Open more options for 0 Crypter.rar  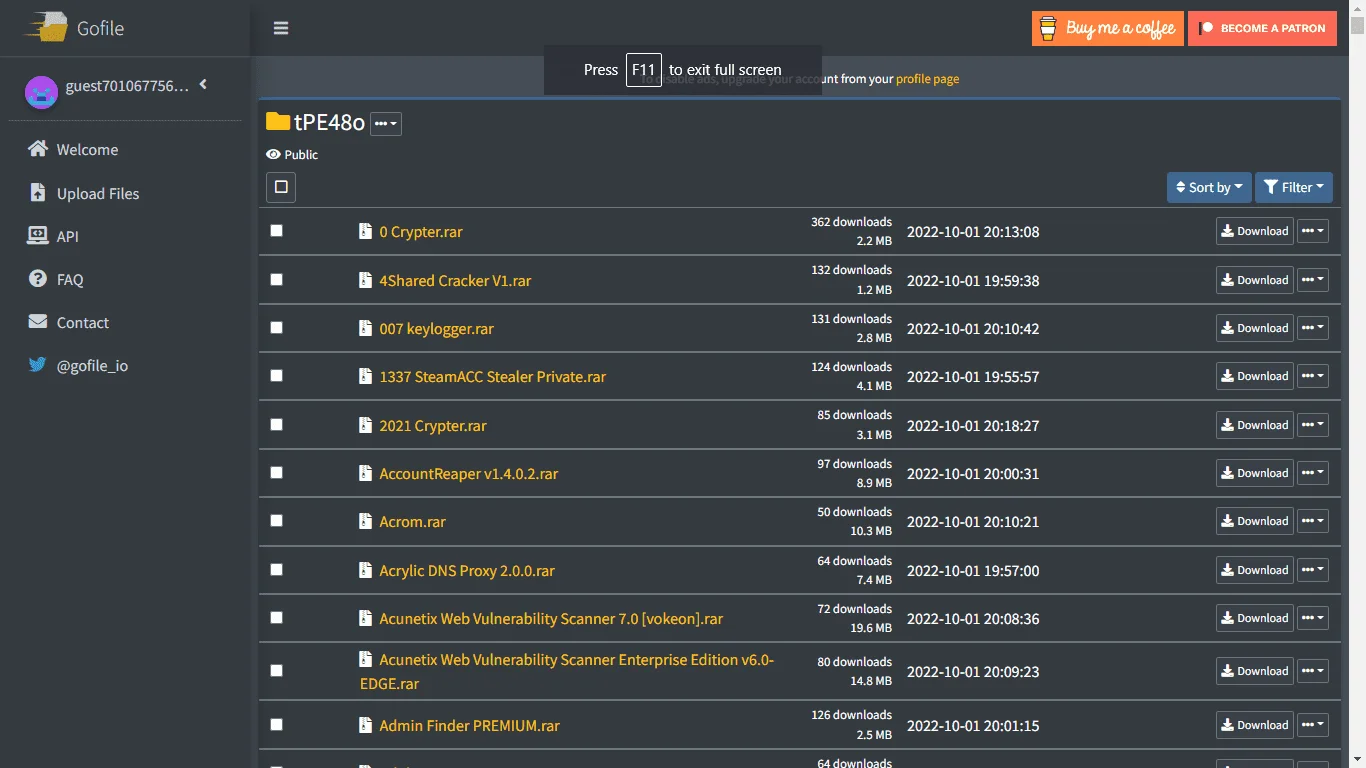click(1313, 231)
